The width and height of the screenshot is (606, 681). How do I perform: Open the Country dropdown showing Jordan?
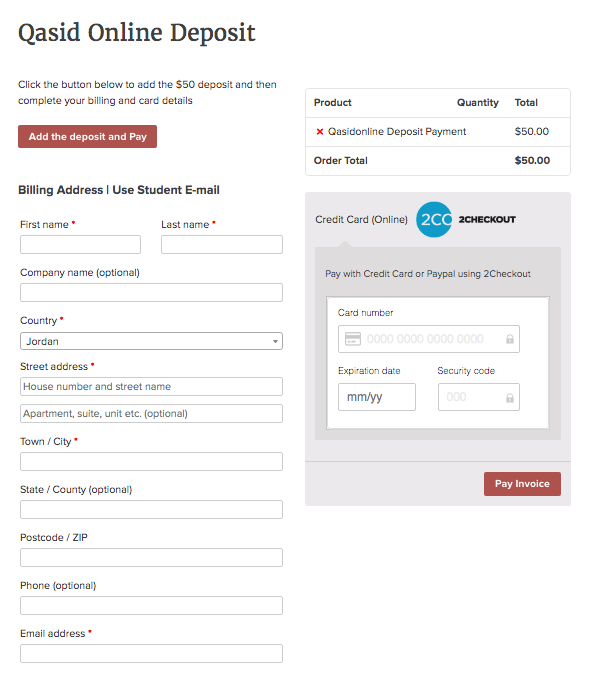[x=151, y=341]
